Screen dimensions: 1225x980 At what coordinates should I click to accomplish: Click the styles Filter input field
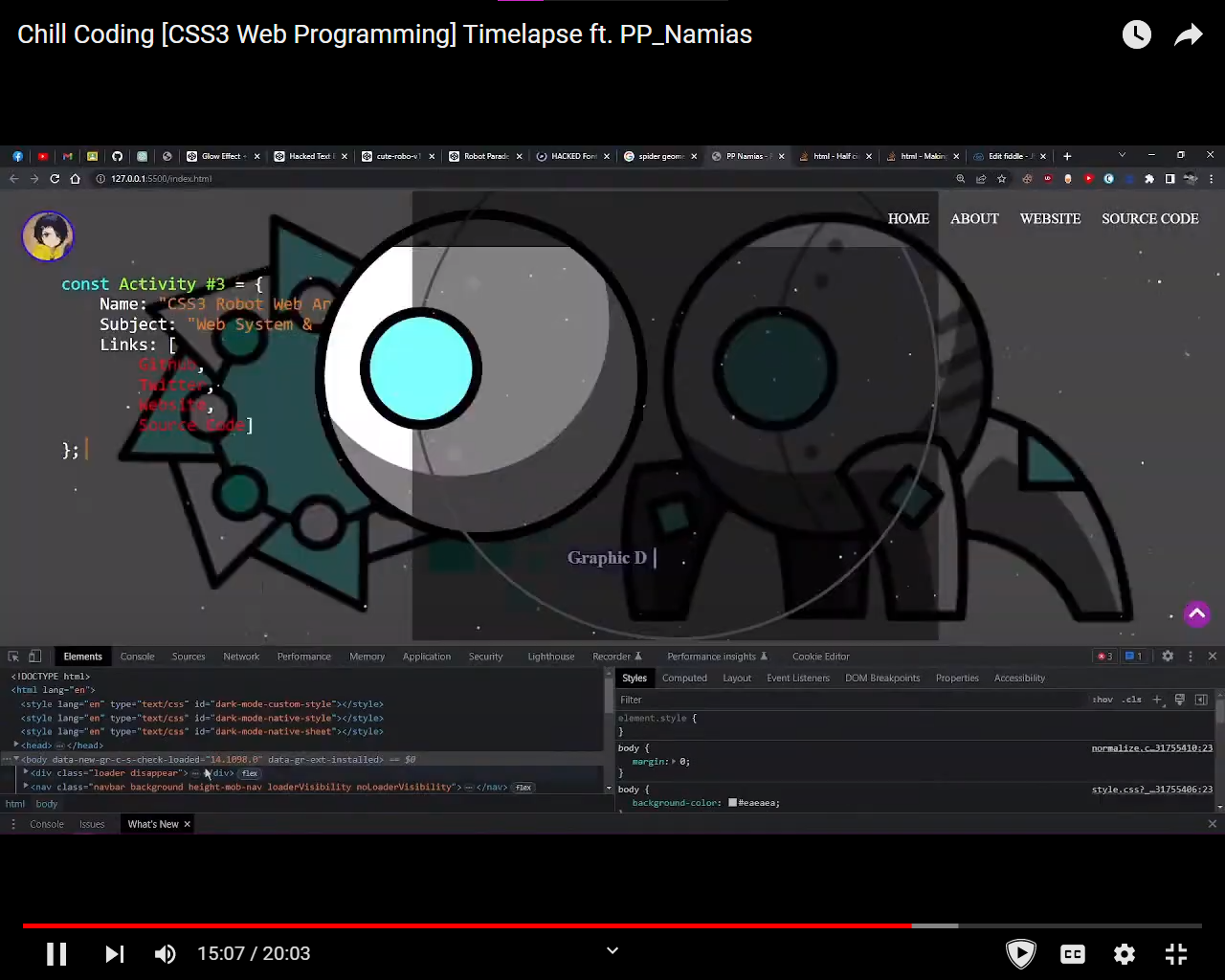pos(852,700)
